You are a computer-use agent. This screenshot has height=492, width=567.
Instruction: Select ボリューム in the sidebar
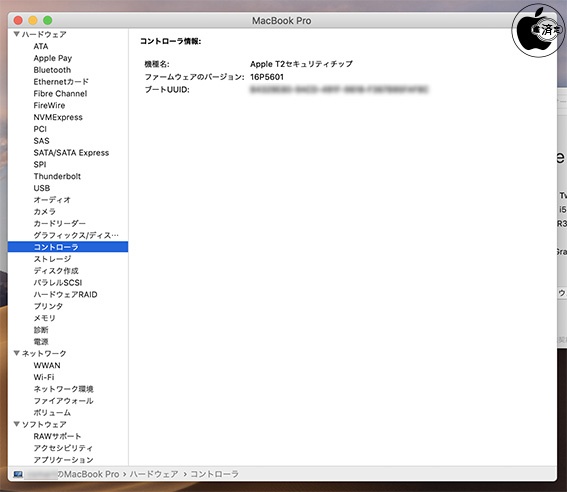click(52, 412)
